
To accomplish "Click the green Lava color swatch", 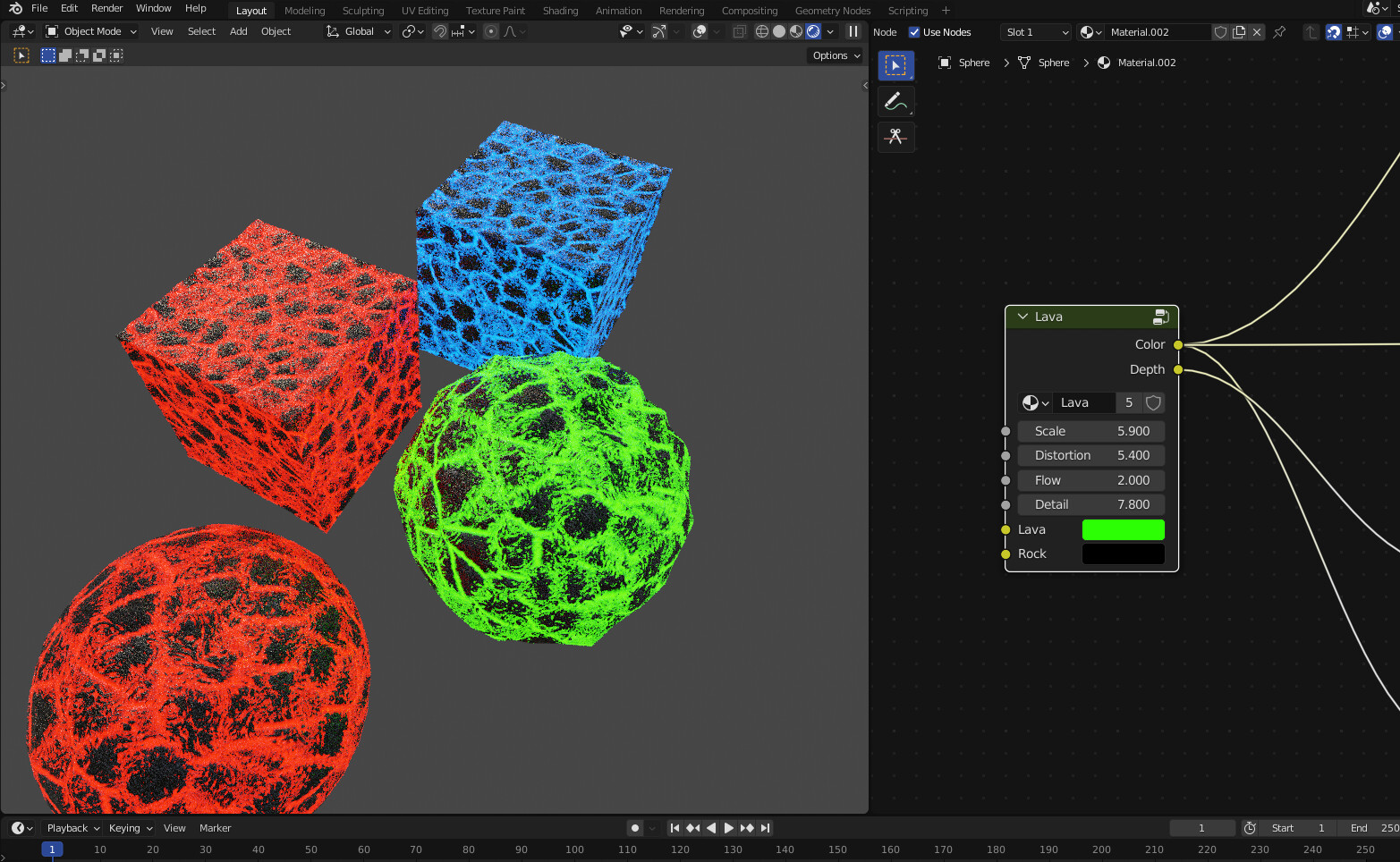I will coord(1123,529).
